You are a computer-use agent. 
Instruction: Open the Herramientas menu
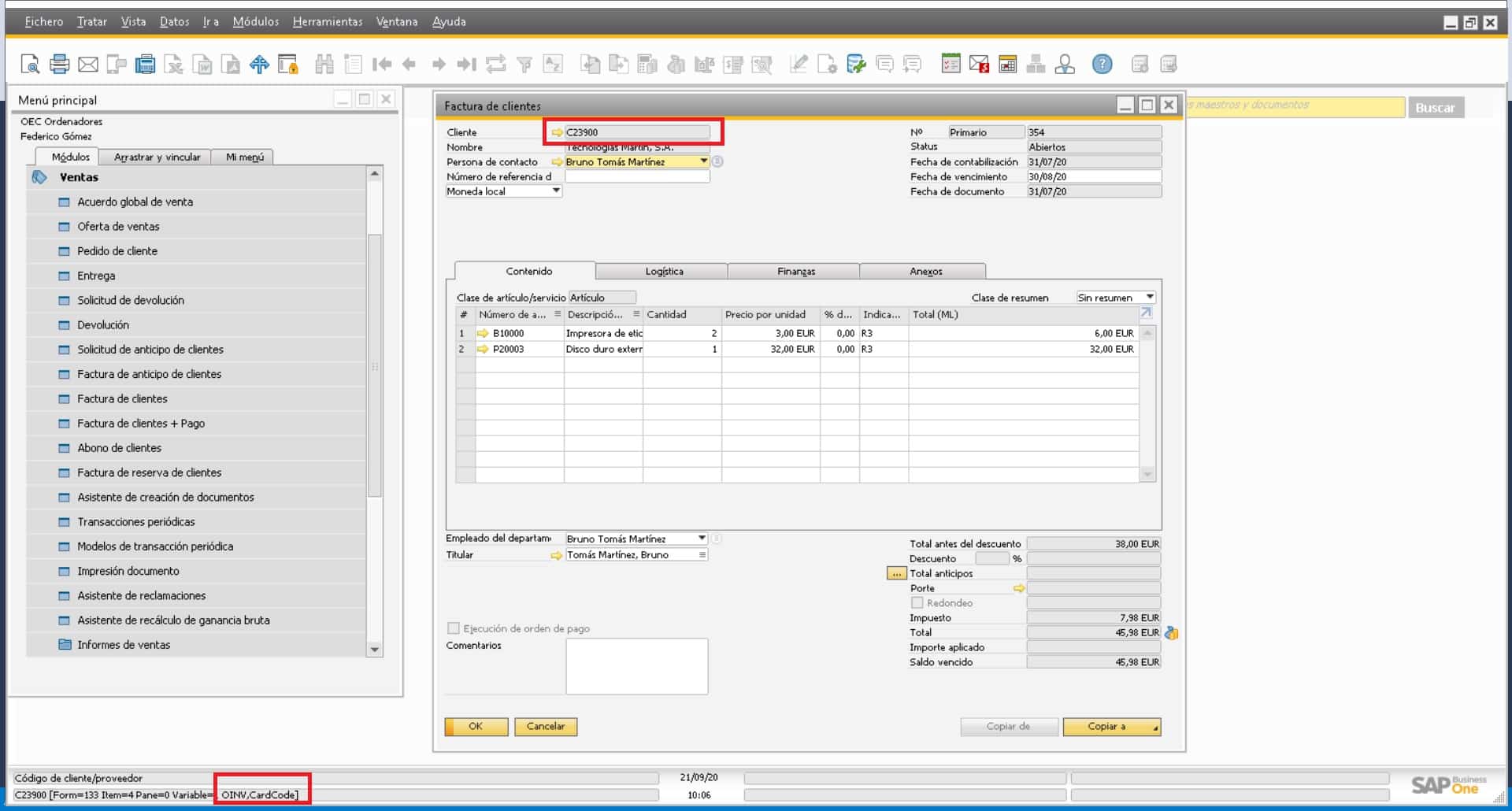(x=328, y=22)
